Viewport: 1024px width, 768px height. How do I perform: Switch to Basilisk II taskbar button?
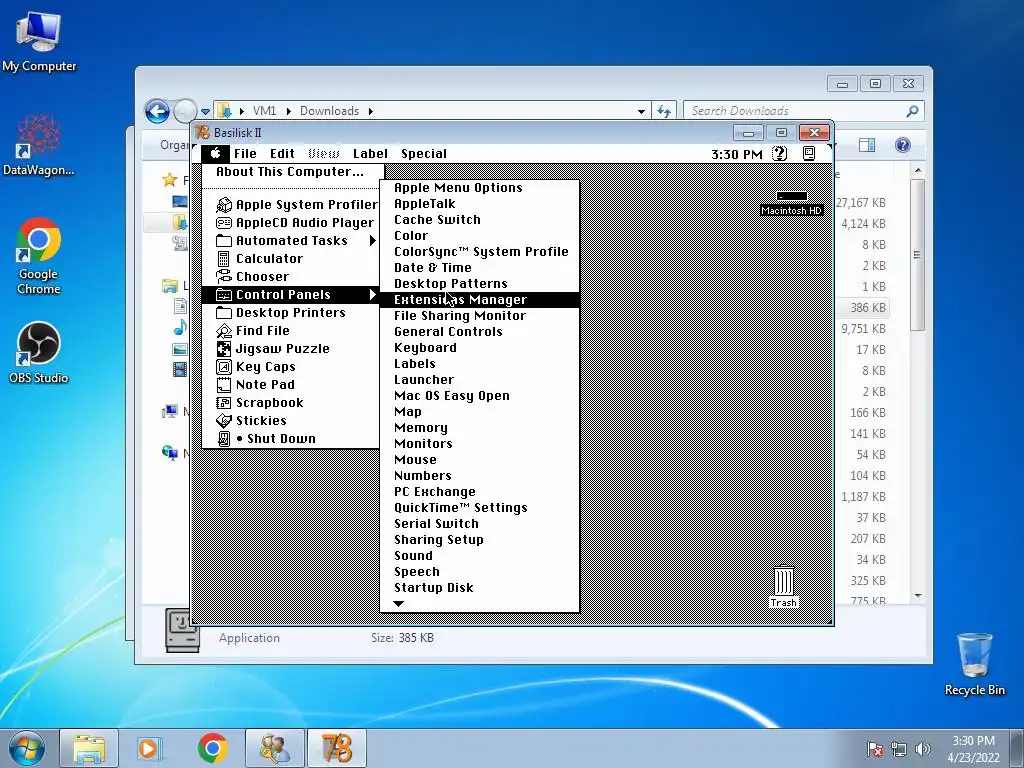337,748
